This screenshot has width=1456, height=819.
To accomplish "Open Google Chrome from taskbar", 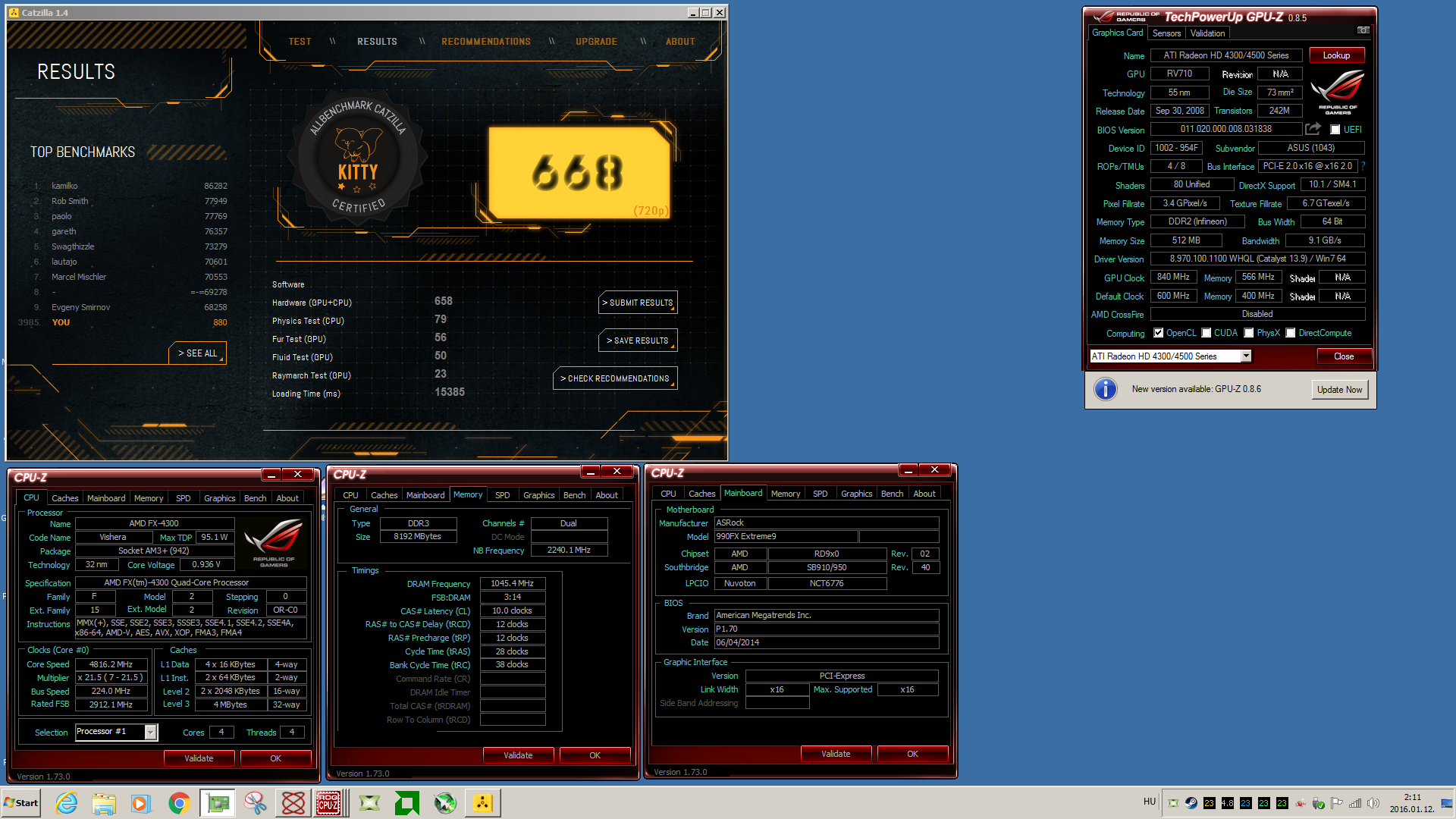I will (179, 803).
